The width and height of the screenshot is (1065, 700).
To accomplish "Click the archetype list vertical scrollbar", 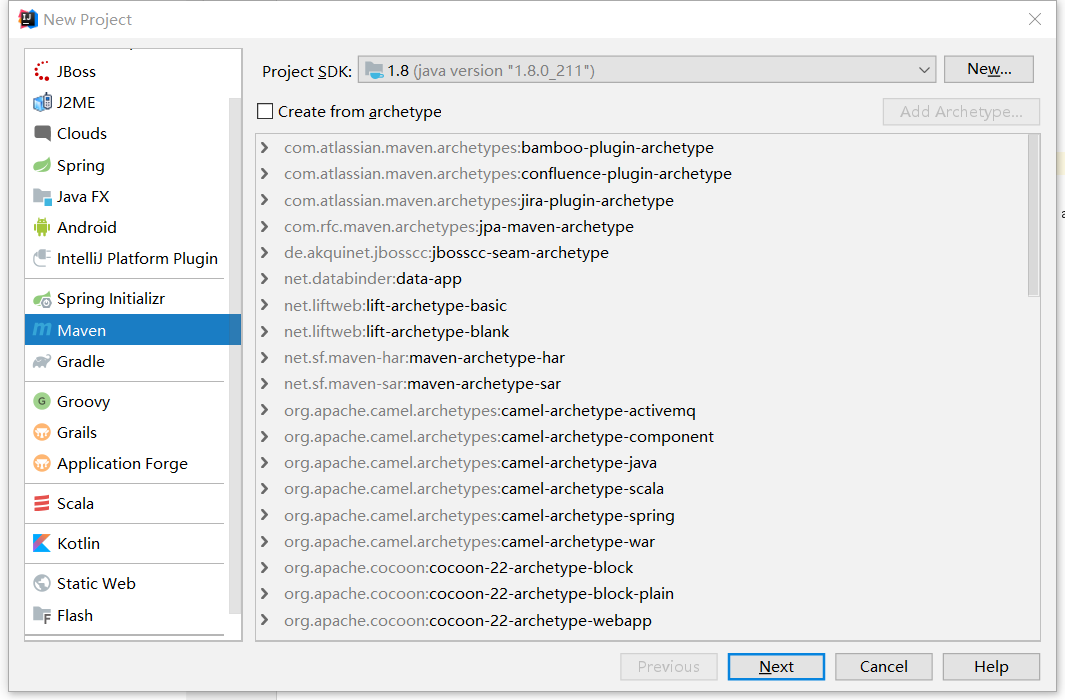I will [x=1034, y=215].
